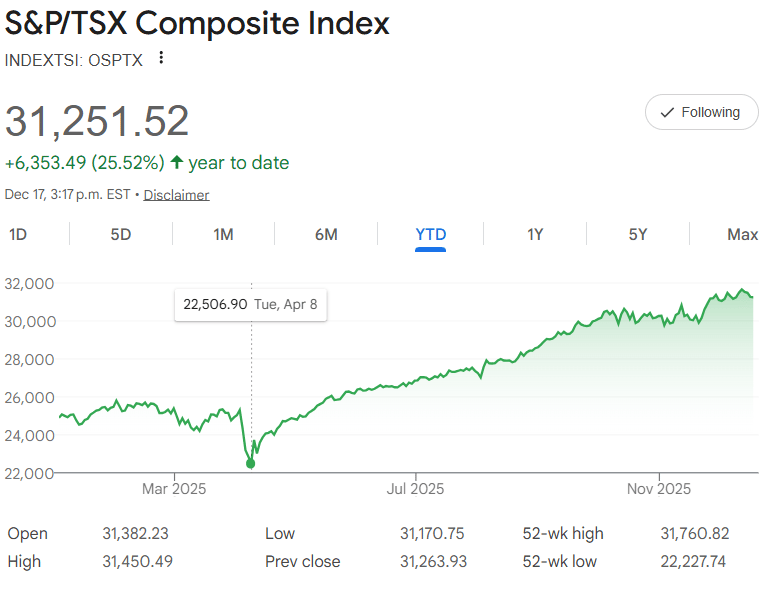Switch chart to 1Y range

pos(535,234)
